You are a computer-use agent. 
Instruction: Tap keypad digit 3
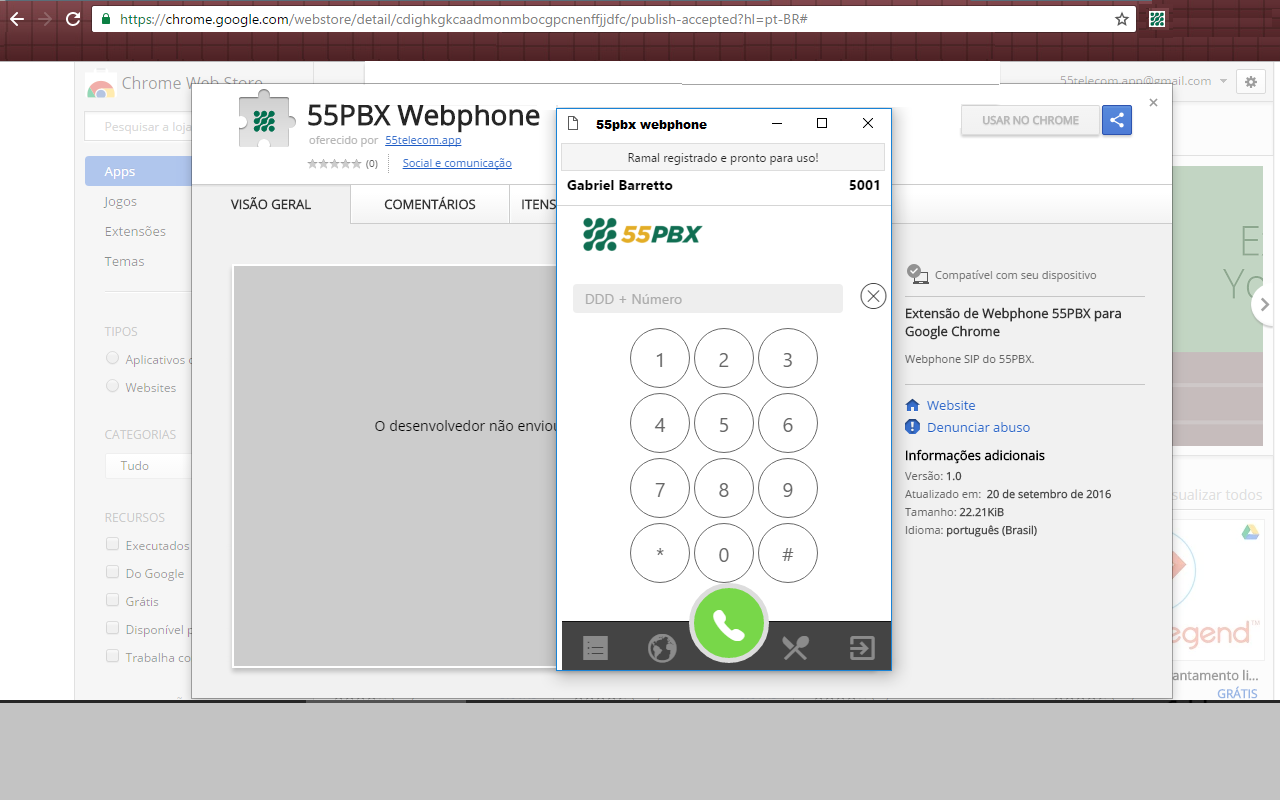[x=788, y=359]
